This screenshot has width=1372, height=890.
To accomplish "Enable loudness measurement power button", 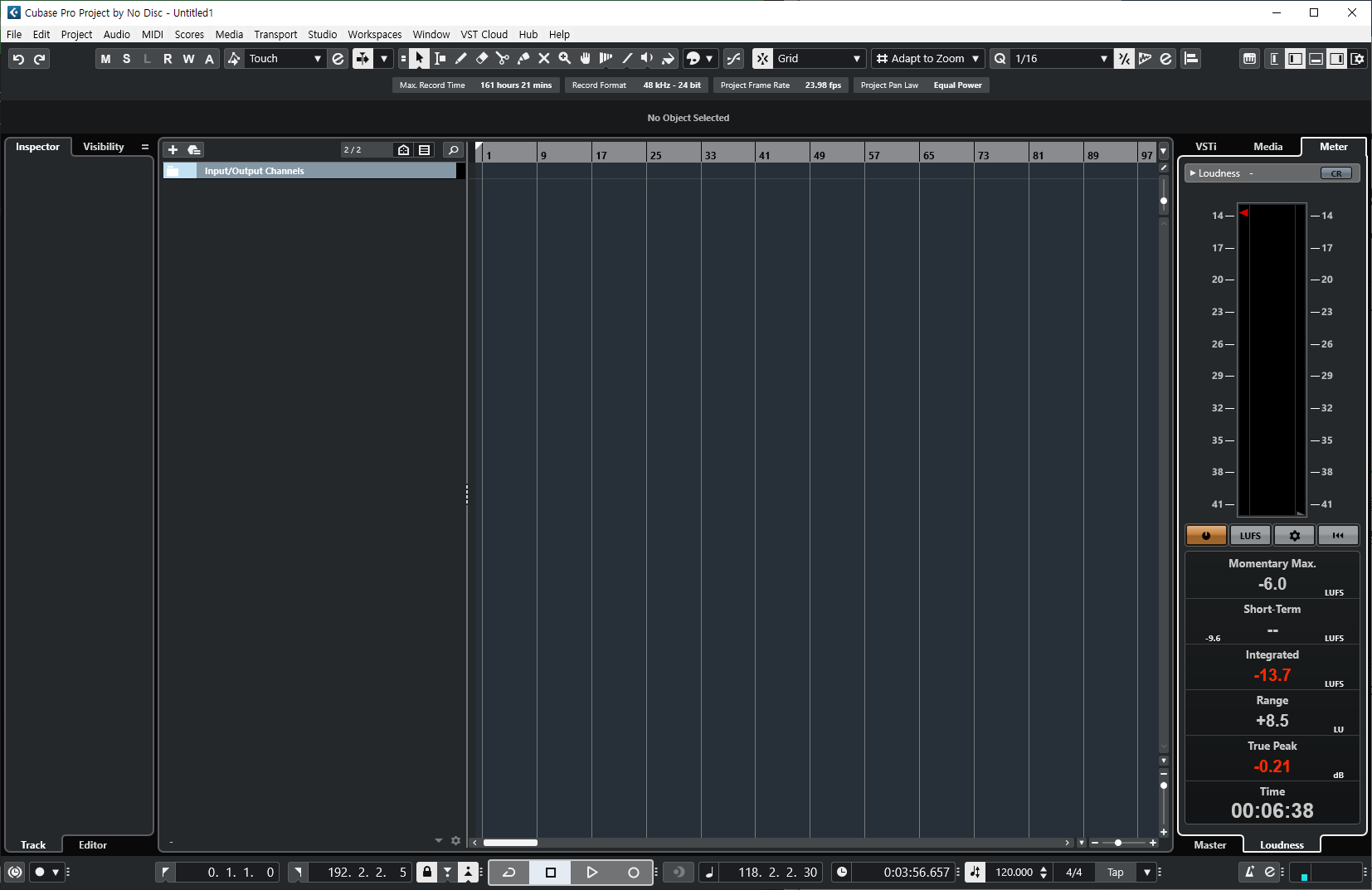I will [x=1206, y=536].
